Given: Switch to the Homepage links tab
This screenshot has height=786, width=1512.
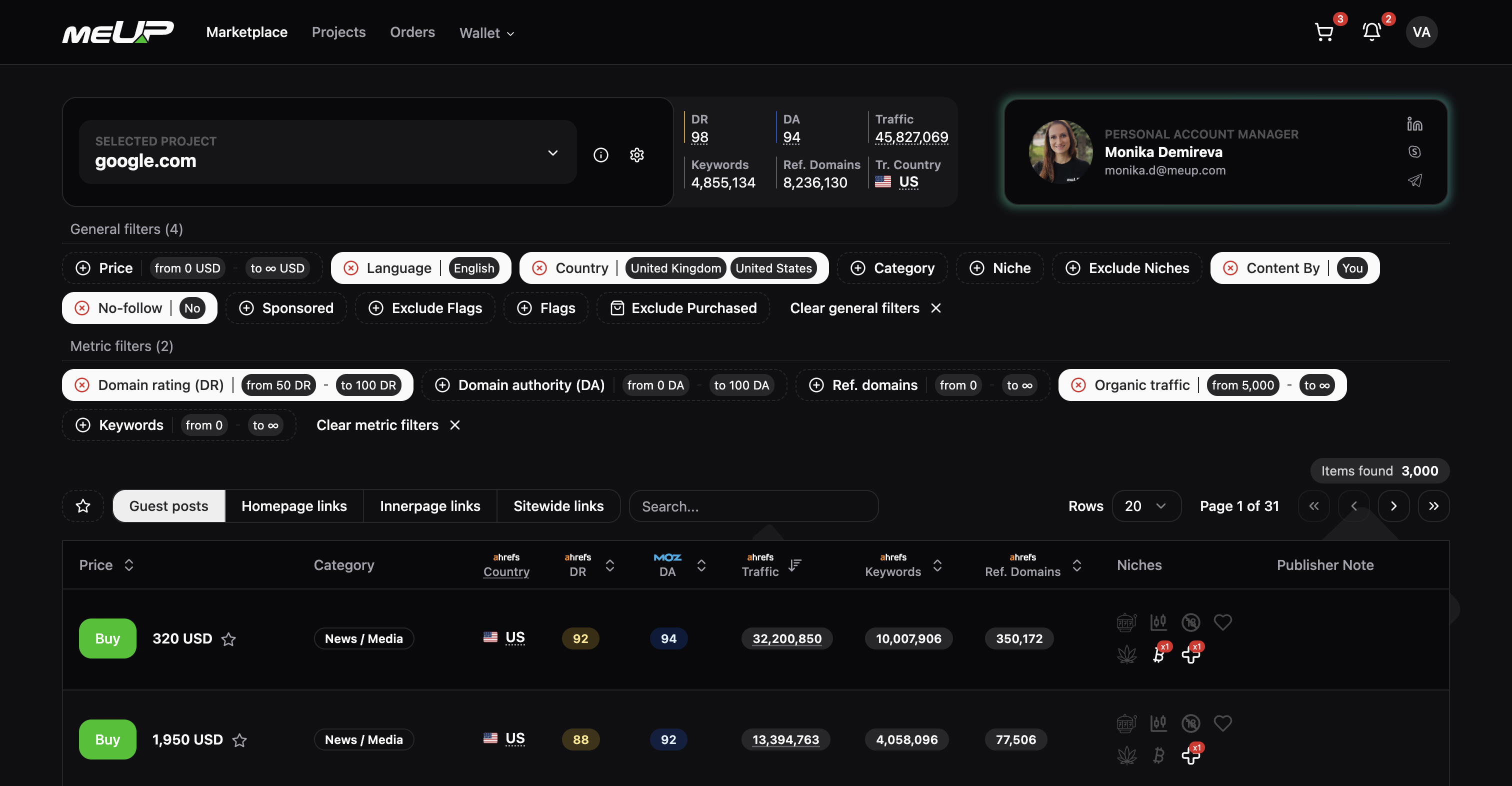Looking at the screenshot, I should coord(293,505).
